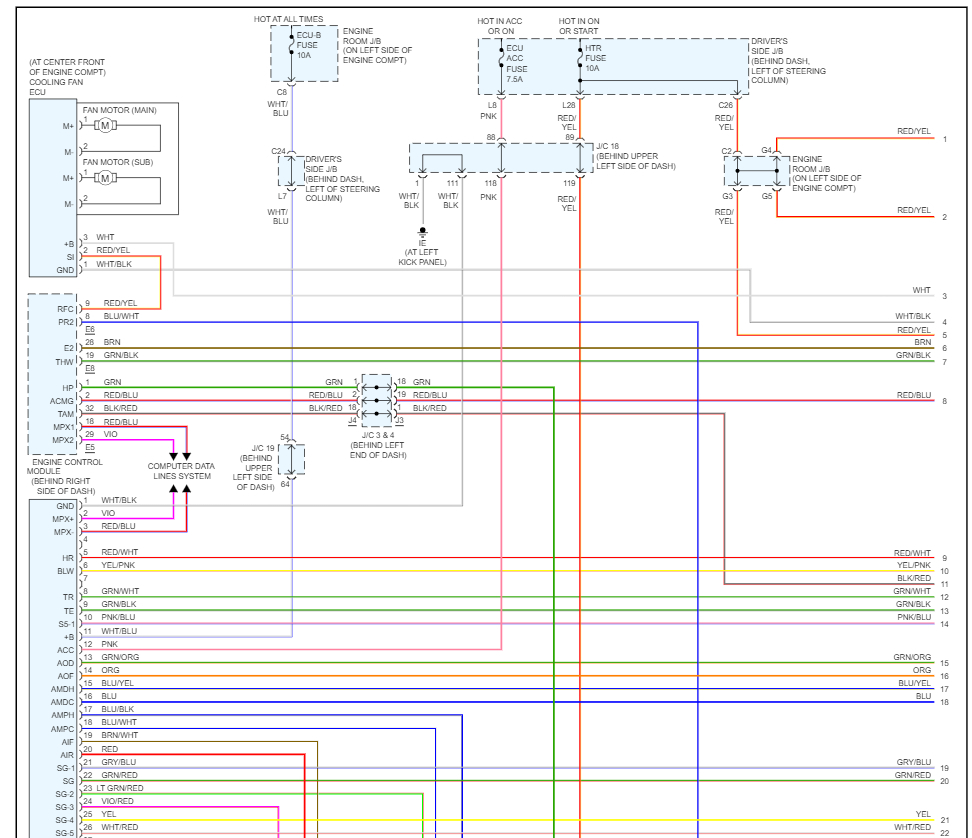Select the HTR FUSE 10A label
972x838 pixels.
[x=595, y=58]
